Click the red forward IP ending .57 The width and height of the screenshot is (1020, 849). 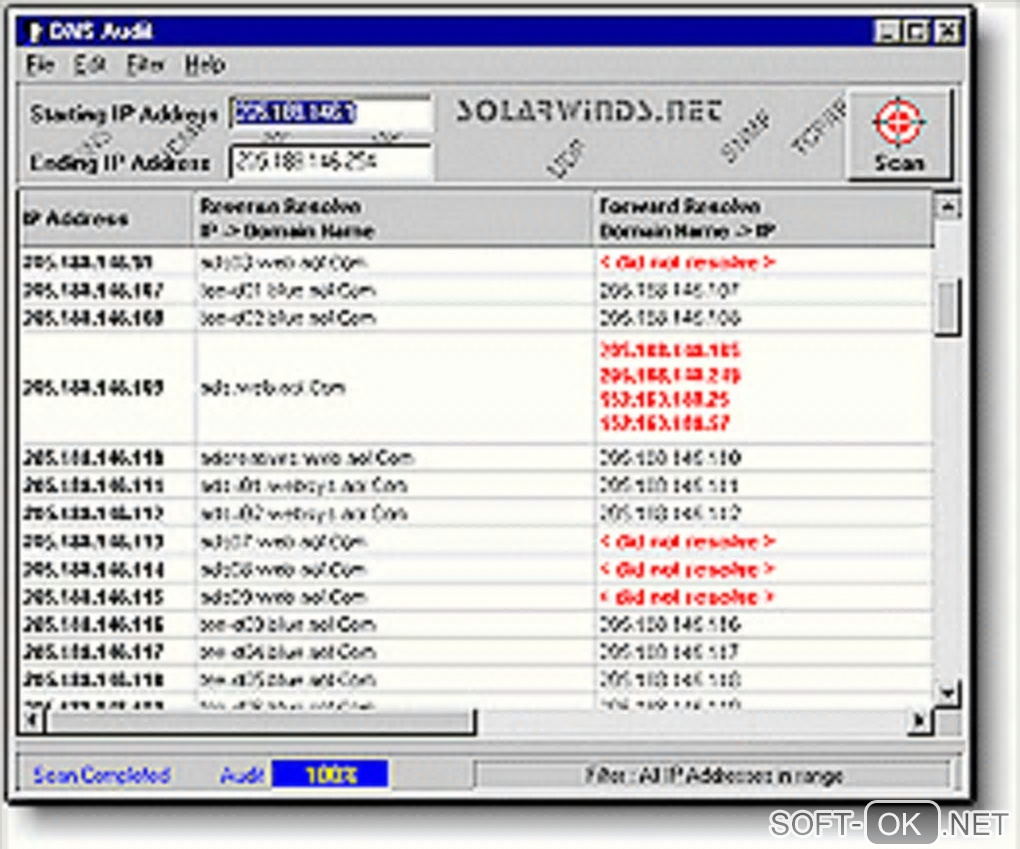pos(665,424)
